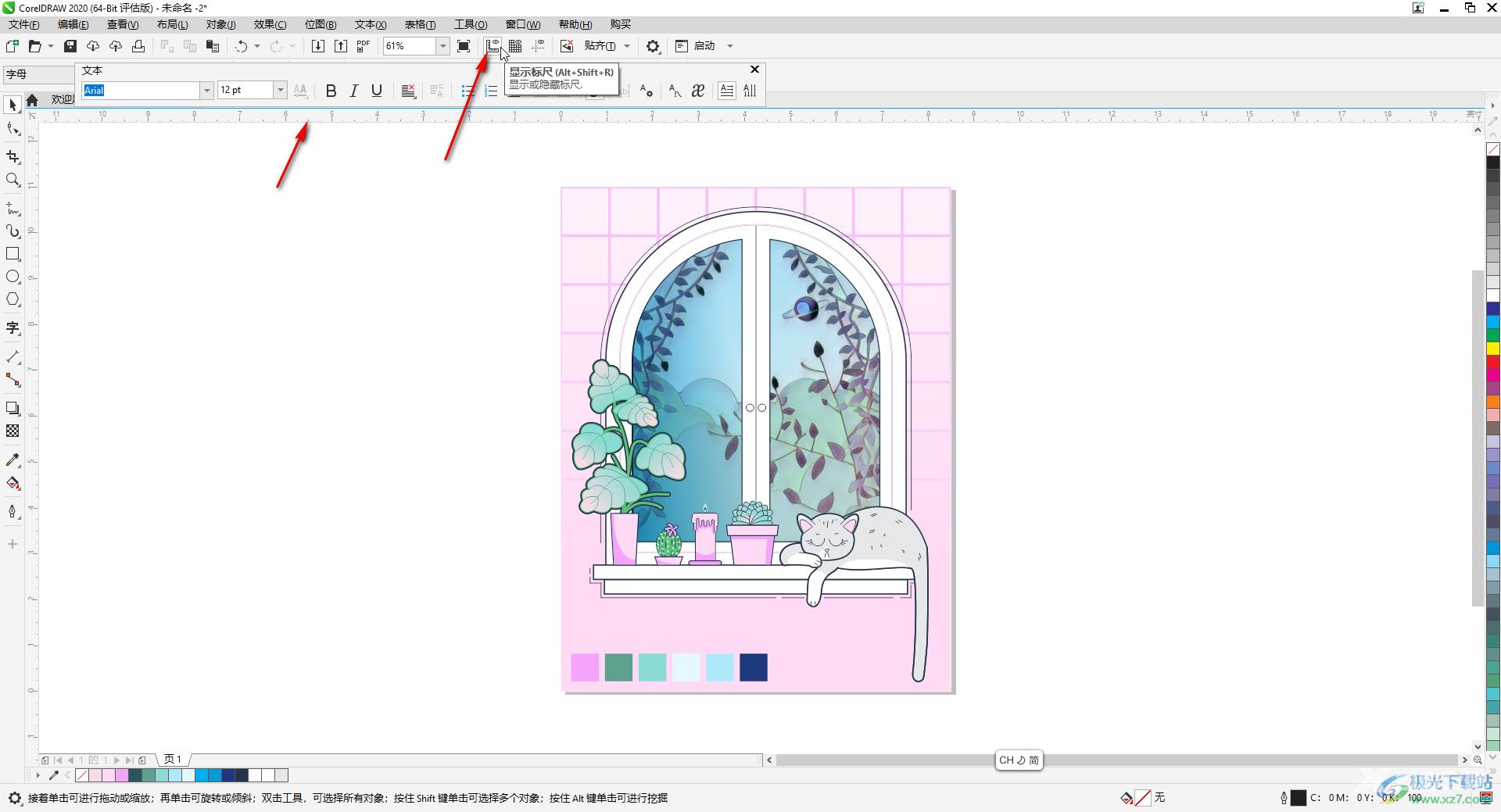Image resolution: width=1501 pixels, height=812 pixels.
Task: Toggle show guidelines button
Action: 539,46
